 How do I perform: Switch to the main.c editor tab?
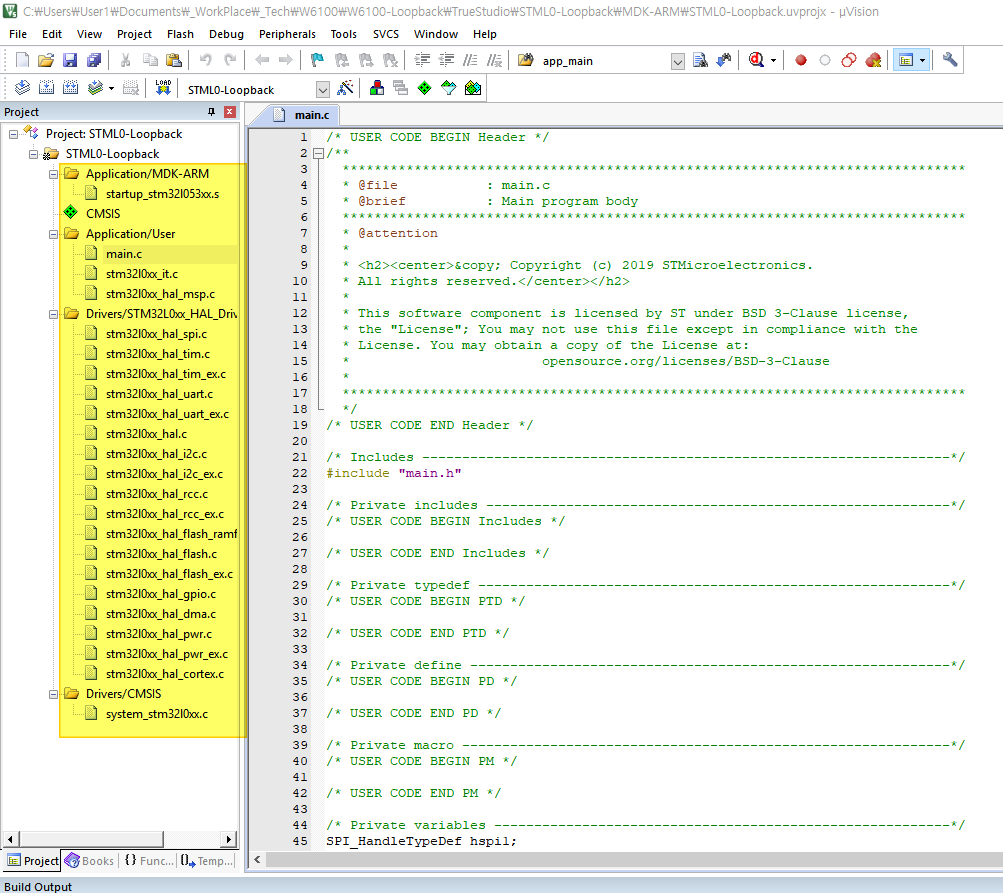click(x=302, y=115)
